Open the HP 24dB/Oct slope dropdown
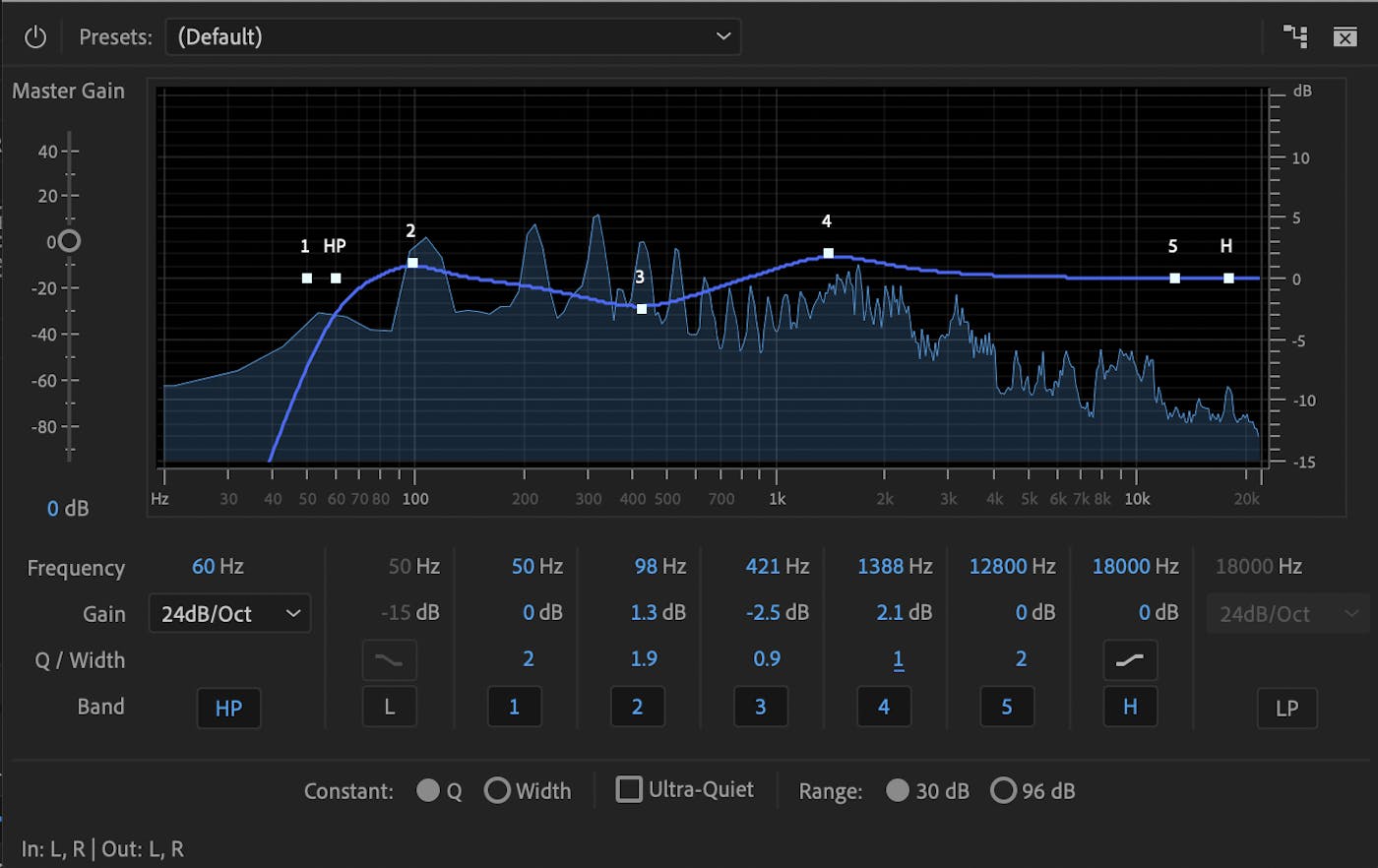Image resolution: width=1378 pixels, height=868 pixels. click(229, 613)
